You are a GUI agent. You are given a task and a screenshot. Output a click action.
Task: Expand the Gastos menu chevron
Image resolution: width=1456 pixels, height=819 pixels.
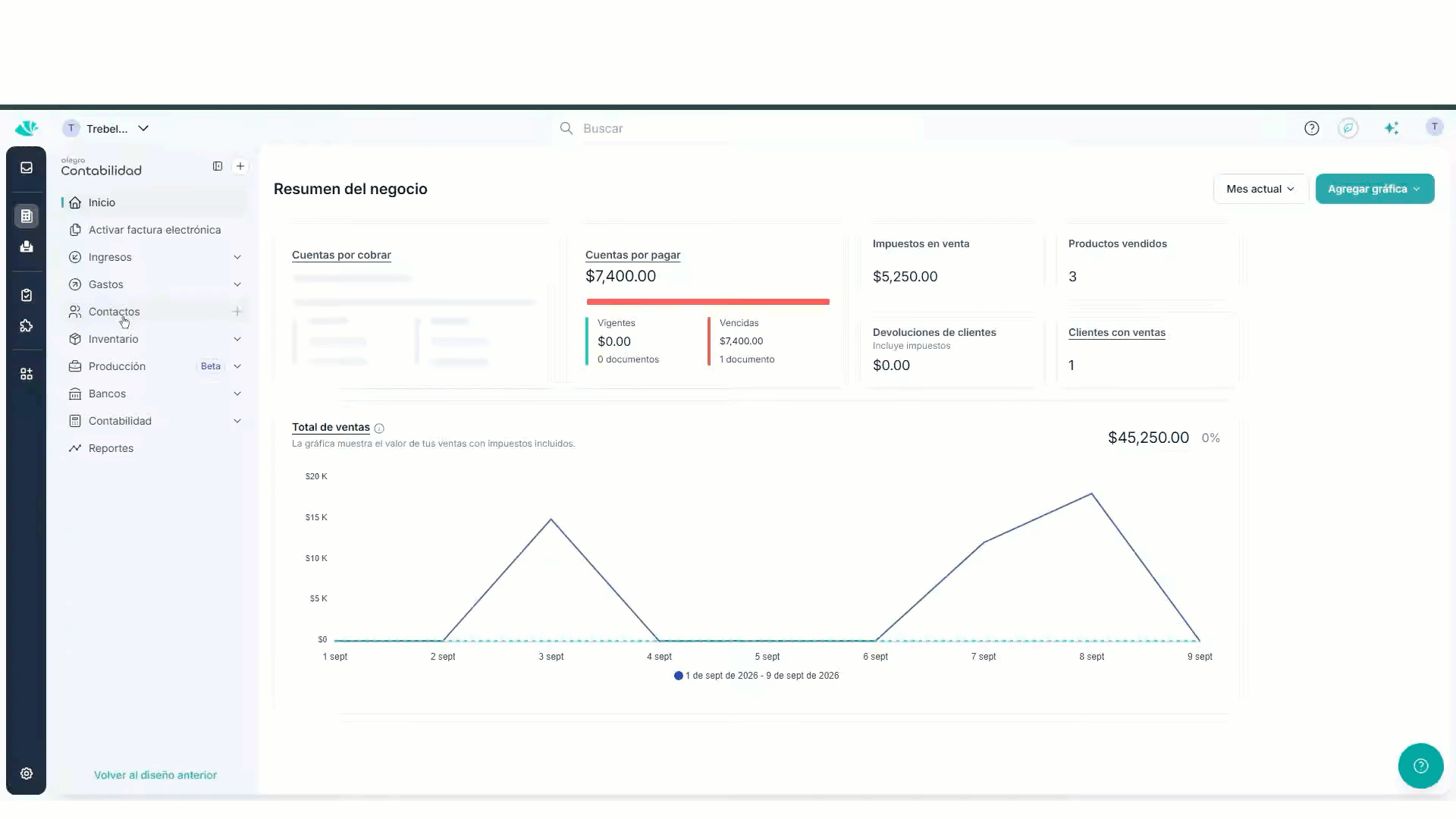coord(237,284)
